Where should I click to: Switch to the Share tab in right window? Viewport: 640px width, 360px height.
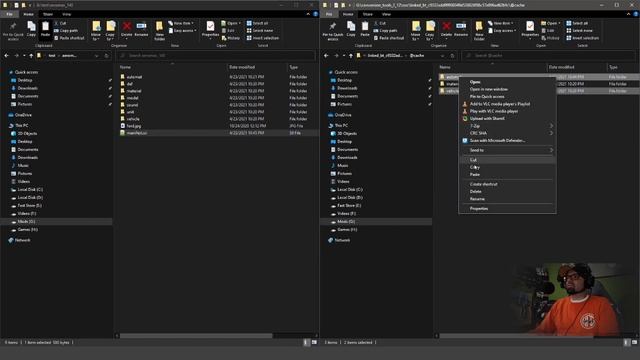[x=367, y=14]
